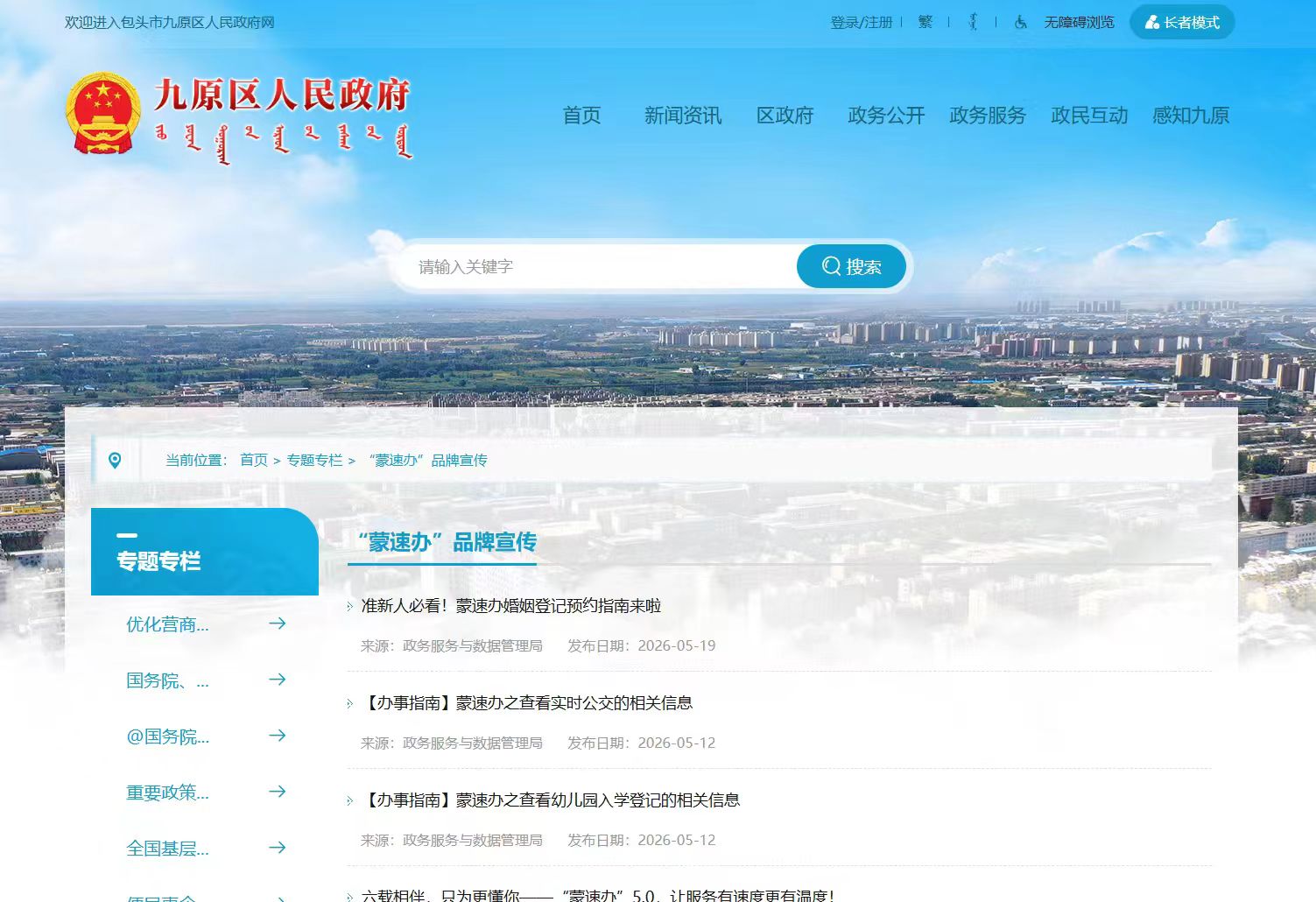Click bullet arrow before 幼儿园入学登记 article
The height and width of the screenshot is (902, 1316).
click(350, 800)
